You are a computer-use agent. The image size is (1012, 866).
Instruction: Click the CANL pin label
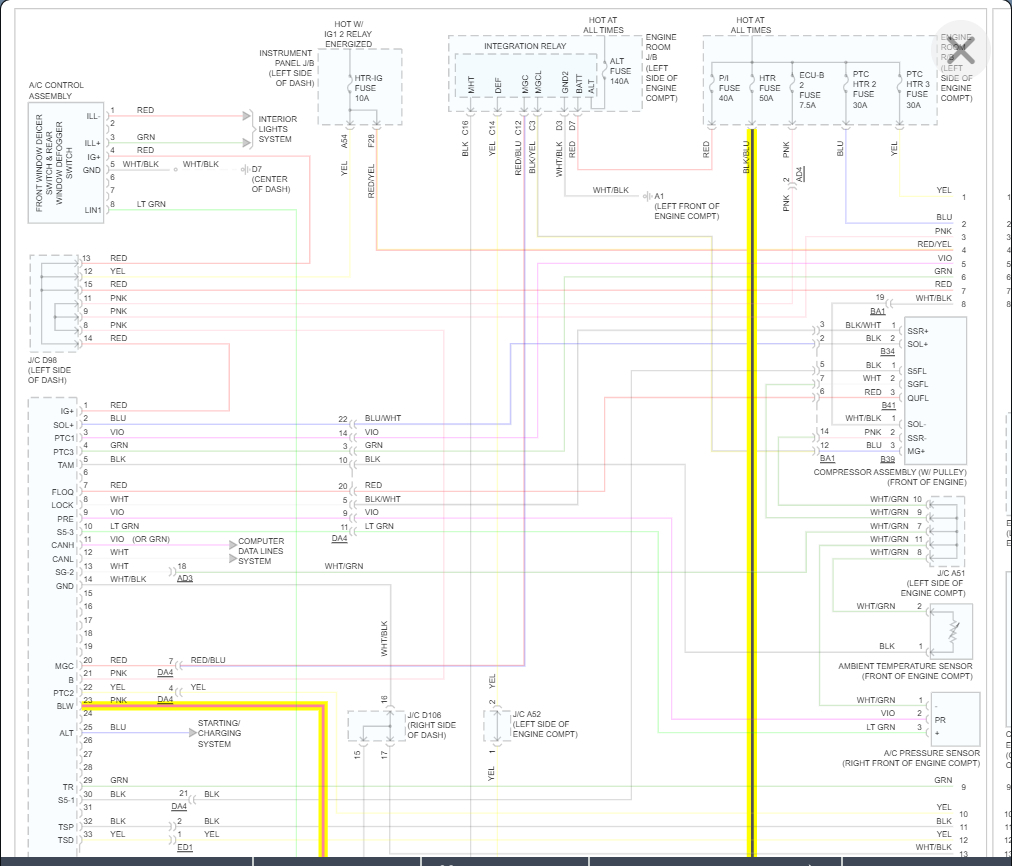click(x=63, y=559)
